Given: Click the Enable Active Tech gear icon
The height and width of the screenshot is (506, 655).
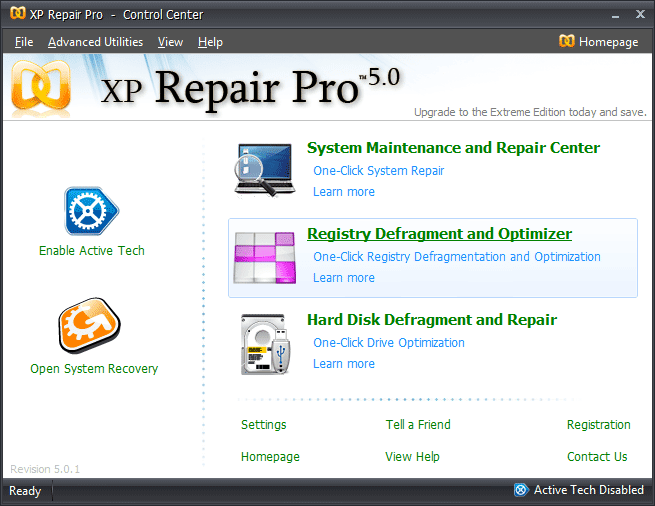Looking at the screenshot, I should (91, 211).
